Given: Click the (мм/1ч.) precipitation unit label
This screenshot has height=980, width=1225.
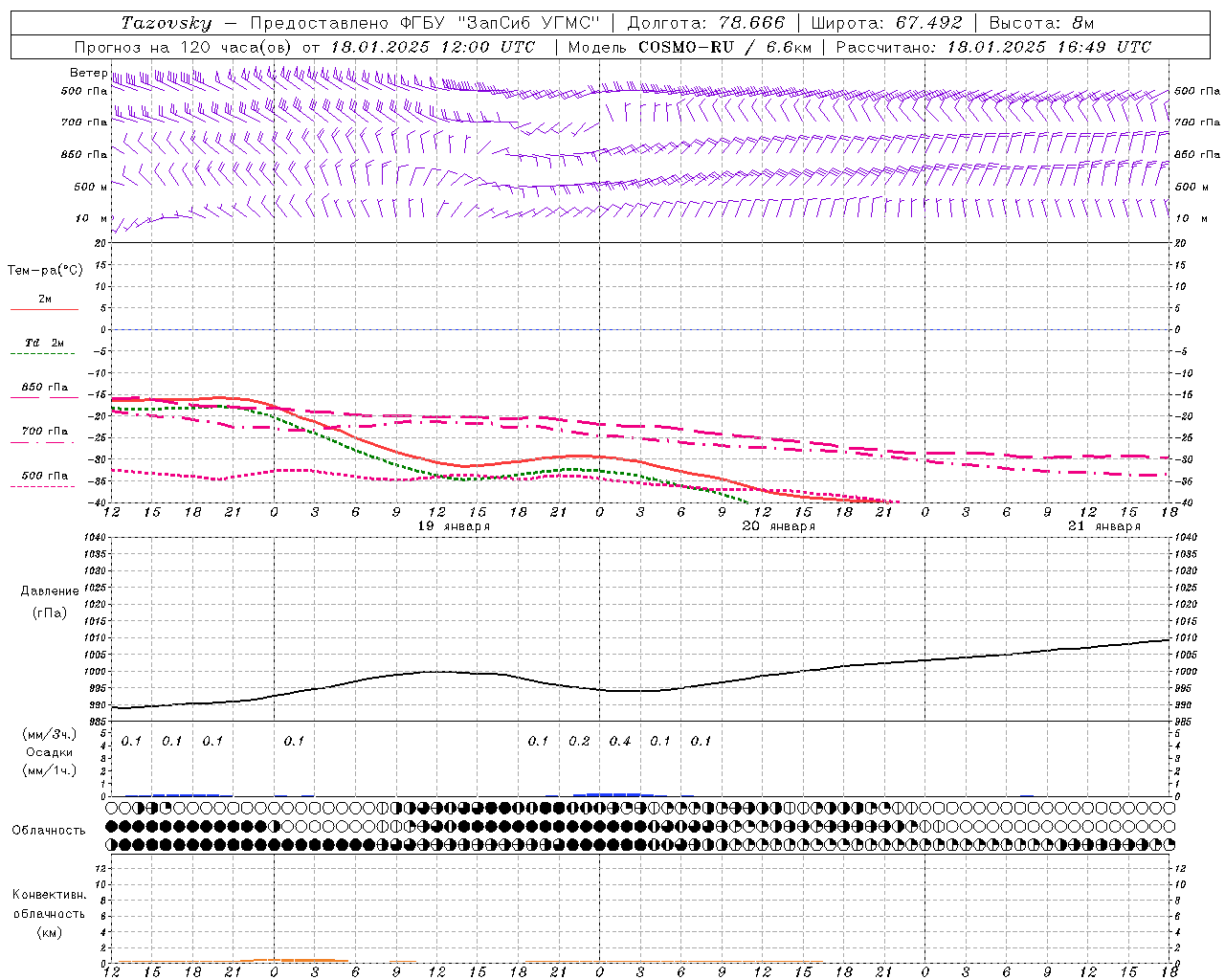Looking at the screenshot, I should (x=49, y=769).
